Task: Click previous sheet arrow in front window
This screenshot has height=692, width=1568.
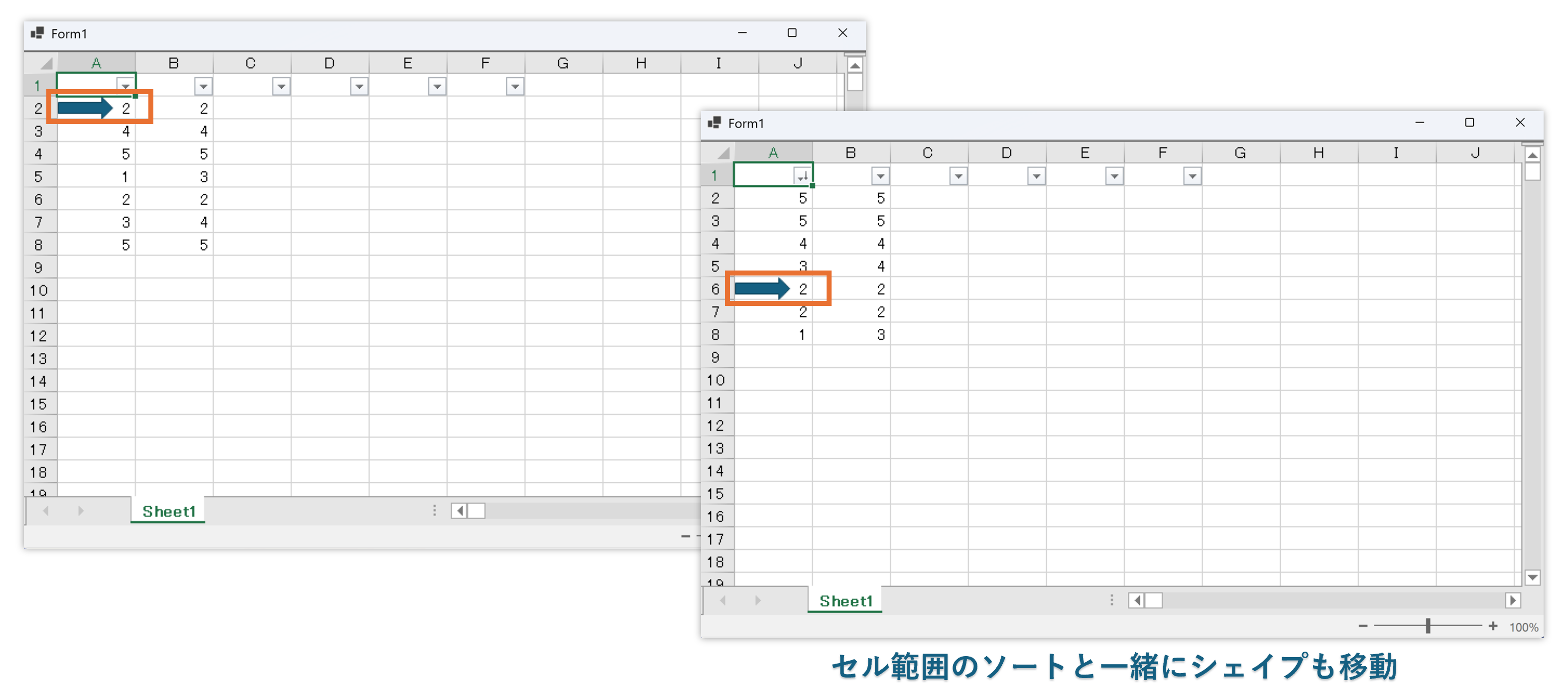Action: 723,601
